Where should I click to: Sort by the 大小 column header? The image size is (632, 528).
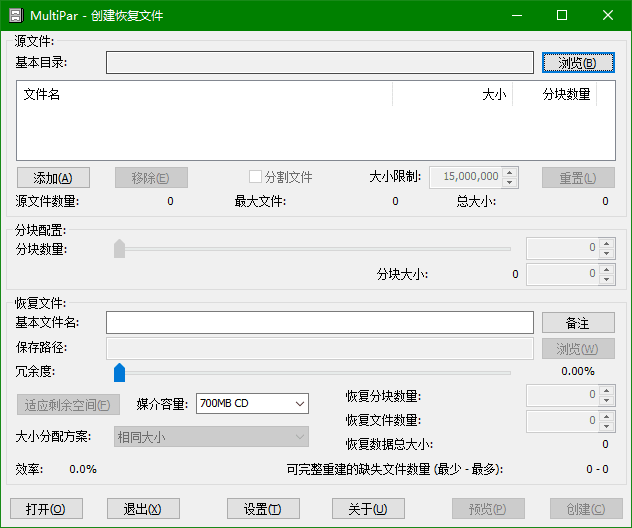click(x=452, y=94)
